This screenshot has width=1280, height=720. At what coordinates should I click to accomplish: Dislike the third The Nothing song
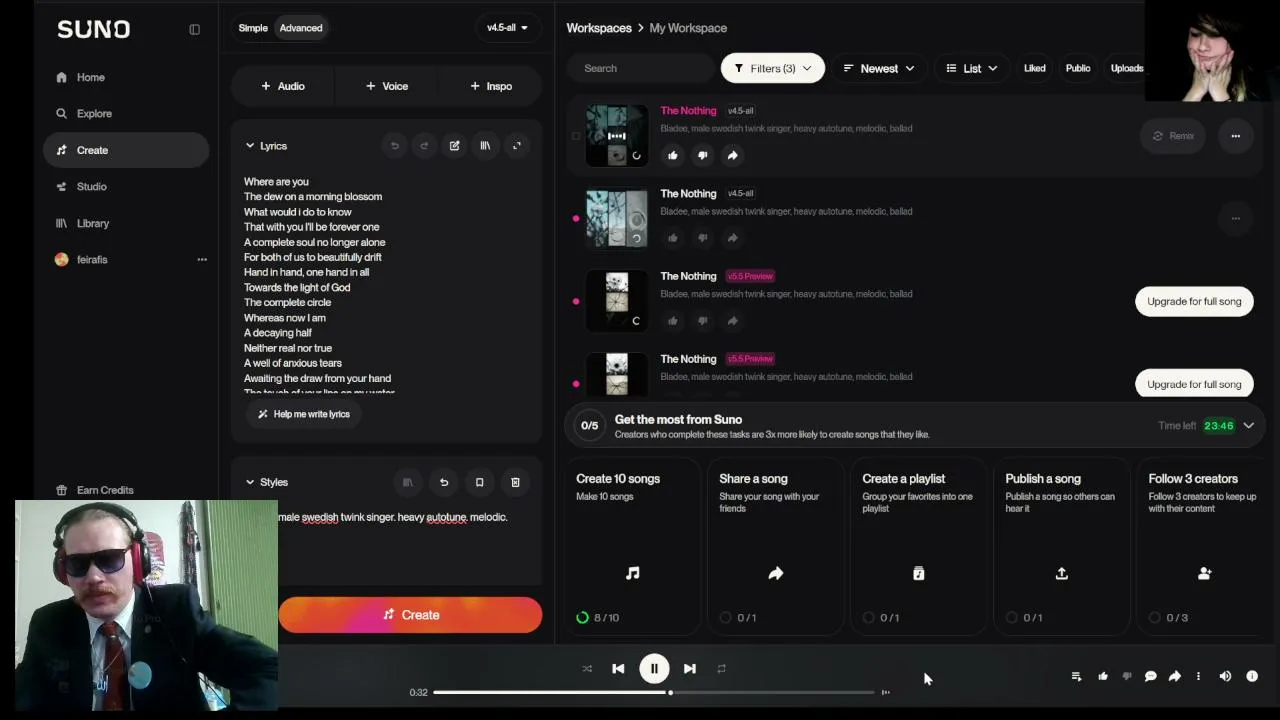click(702, 321)
